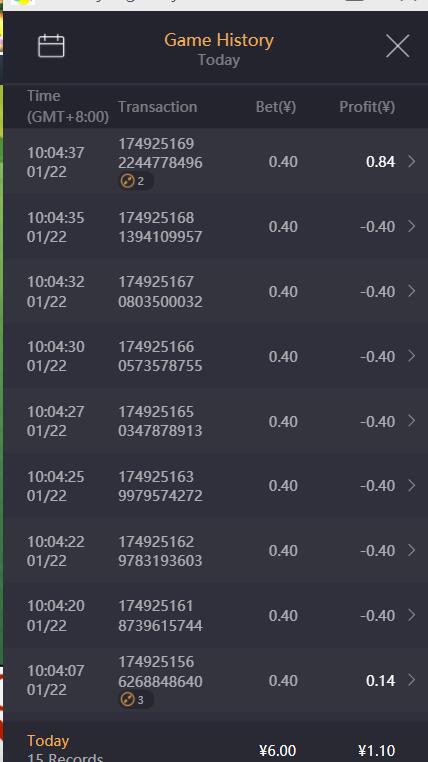Click the chevron on the 10:04:30 row
Viewport: 428px width, 762px height.
tap(411, 356)
